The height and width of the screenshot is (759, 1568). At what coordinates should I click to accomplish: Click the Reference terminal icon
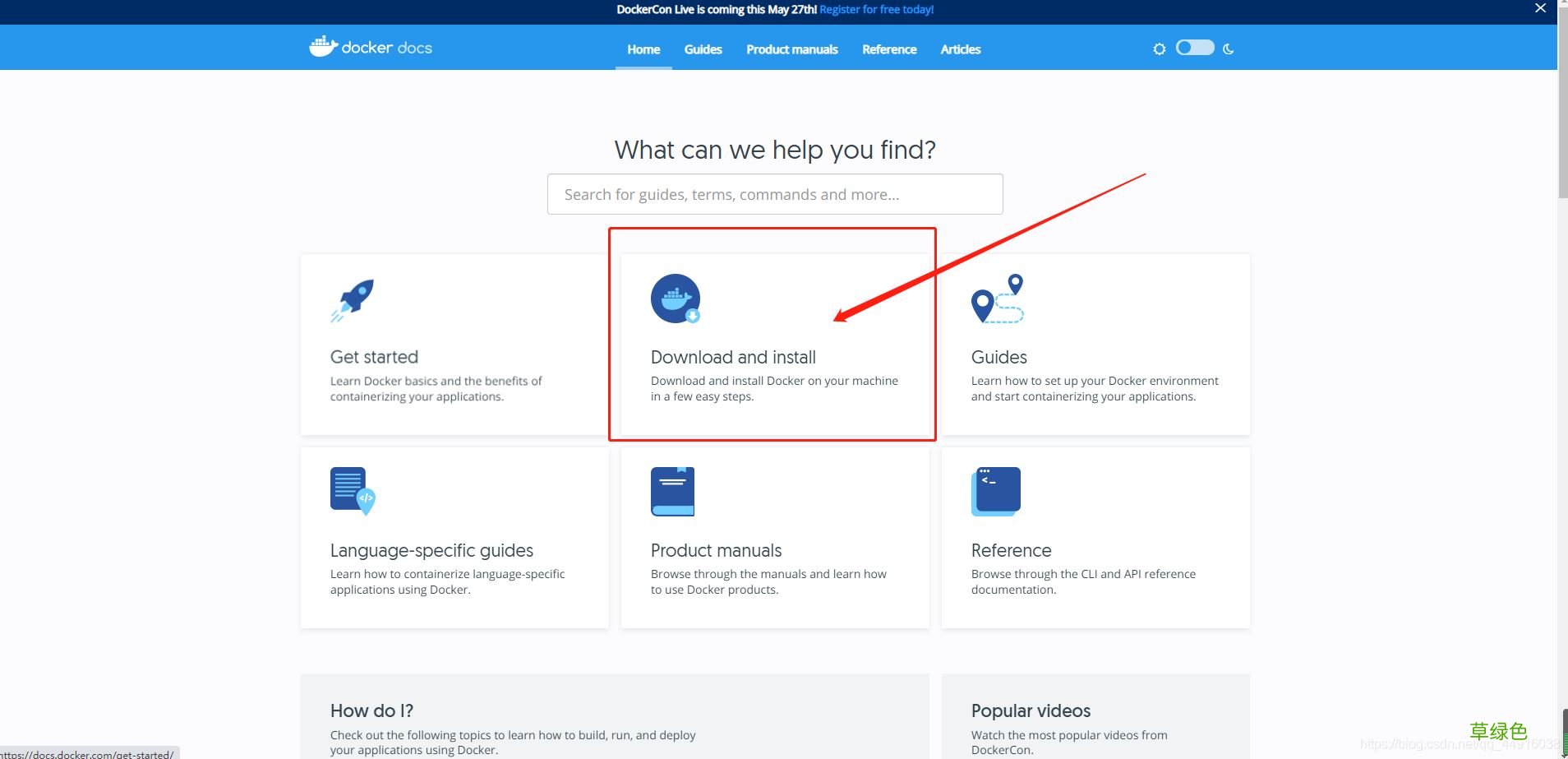click(996, 492)
